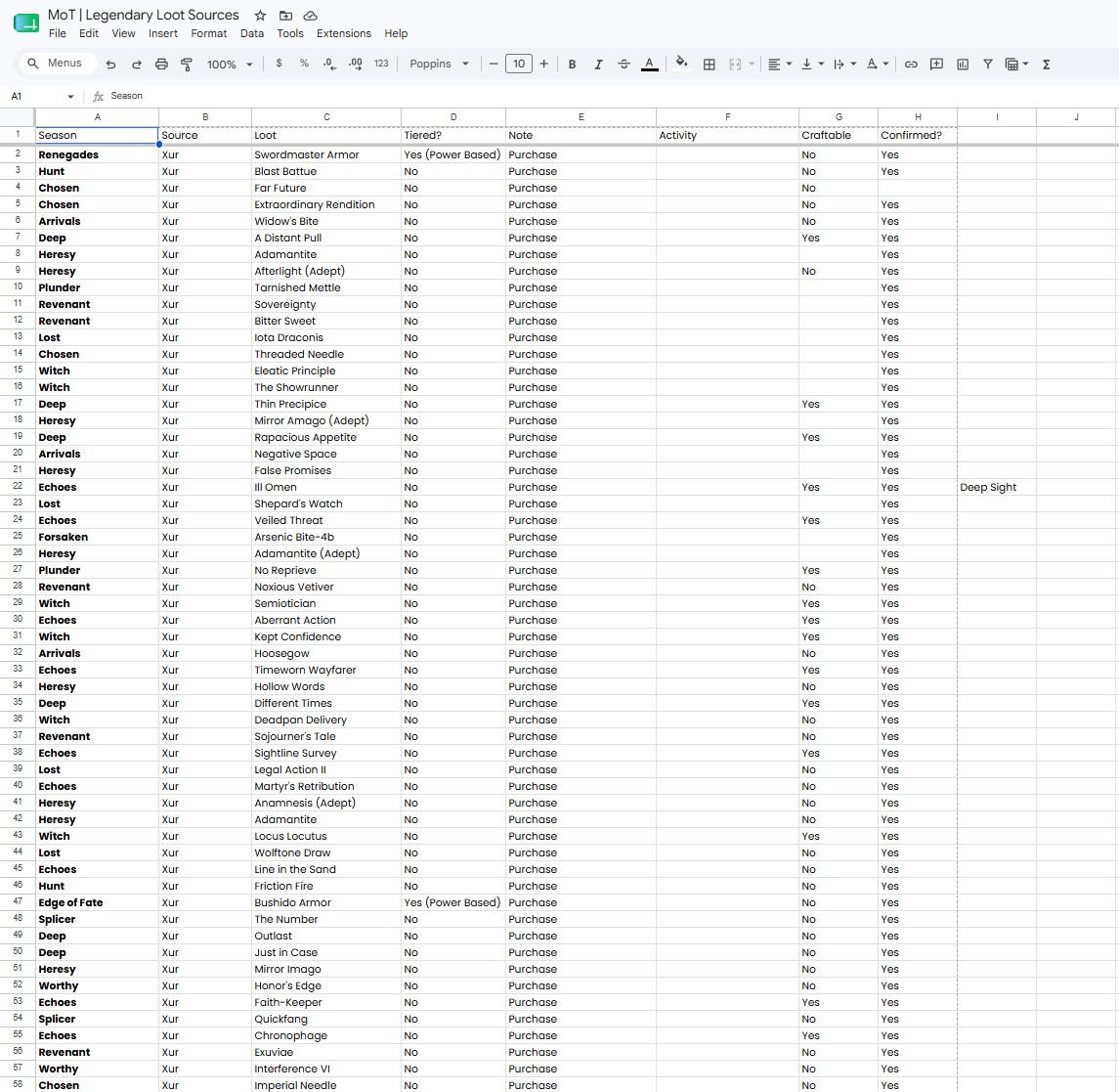1119x1092 pixels.
Task: Select the 'Swordmaster Armor' cell
Action: [x=326, y=154]
